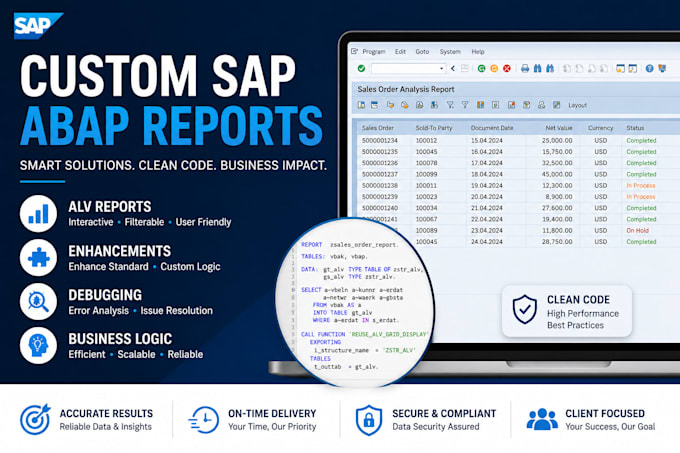Click the Generate Shortcut icon beside New Session
680x453 pixels.
pos(633,68)
